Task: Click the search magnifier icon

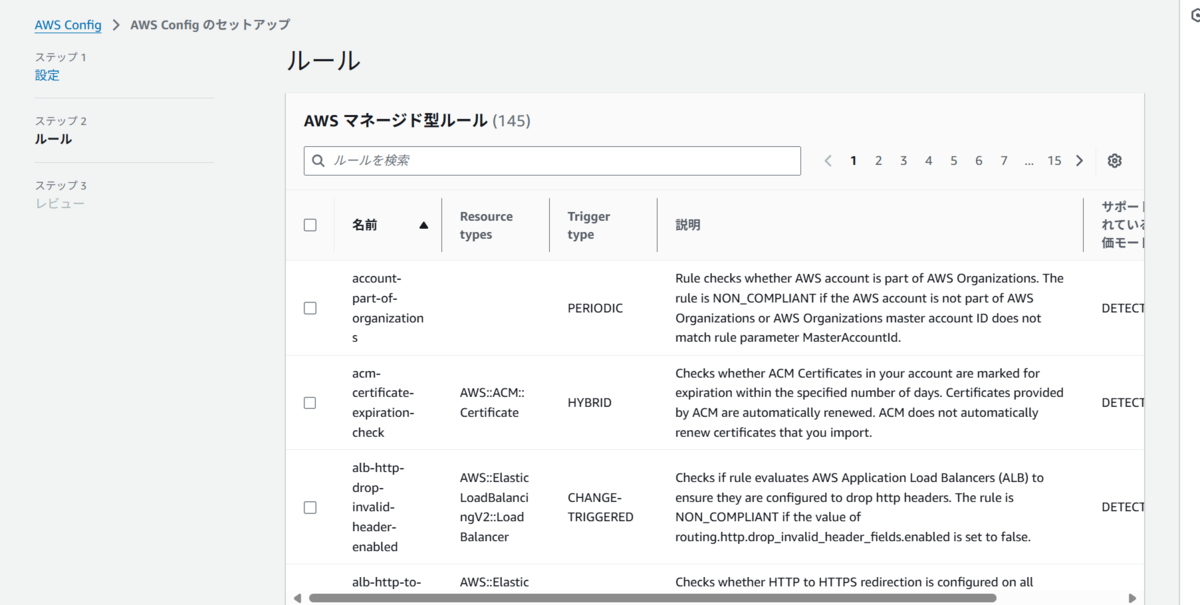Action: [318, 161]
